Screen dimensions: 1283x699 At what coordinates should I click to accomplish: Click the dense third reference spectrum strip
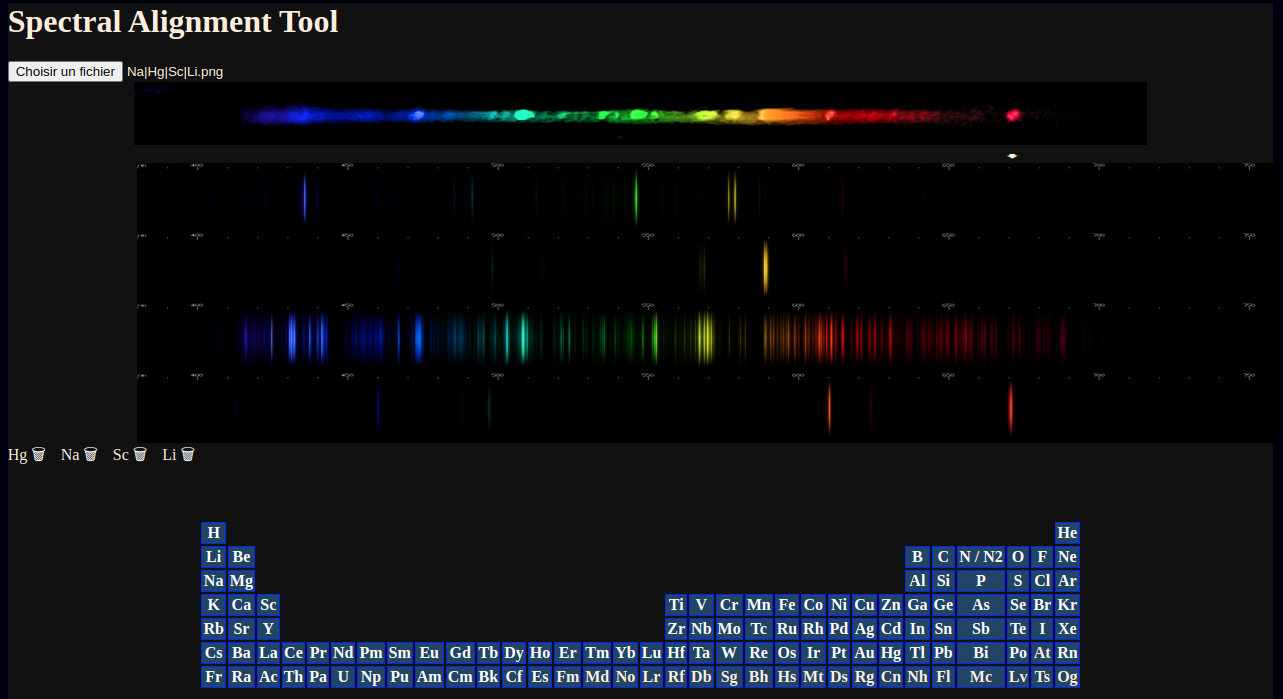tap(640, 335)
